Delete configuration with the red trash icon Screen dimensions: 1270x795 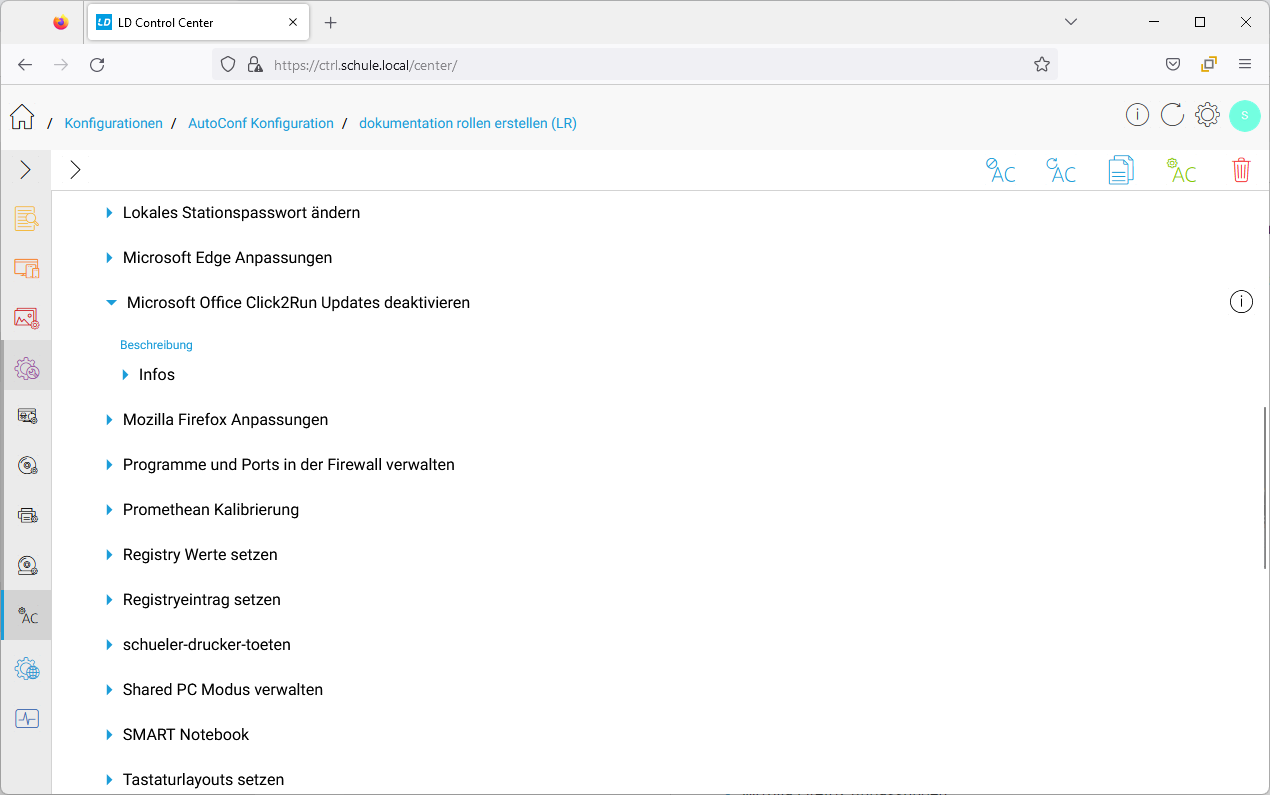[1241, 170]
